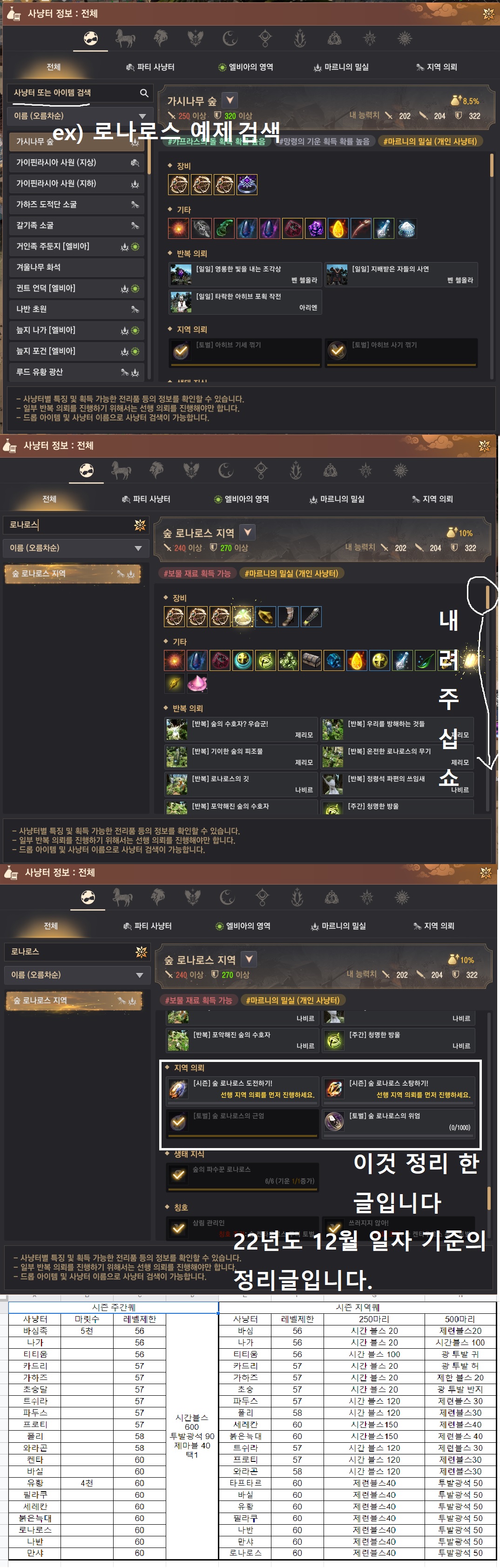
Task: Expand the 숲 로나로스 지역 dropdown above the 장비 section
Action: (247, 532)
